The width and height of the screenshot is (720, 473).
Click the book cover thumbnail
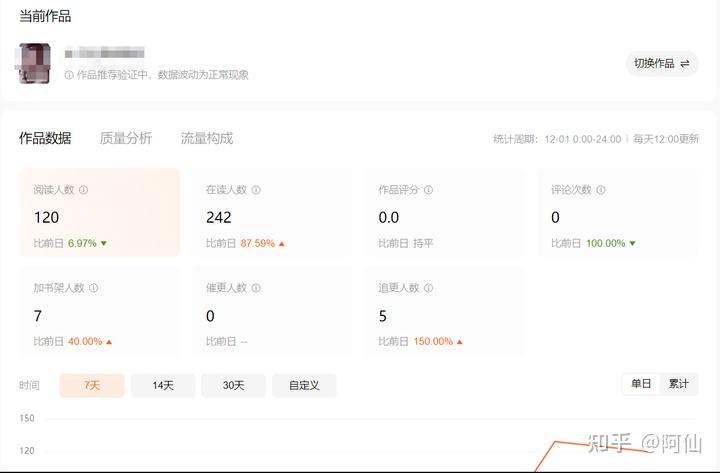pos(34,63)
